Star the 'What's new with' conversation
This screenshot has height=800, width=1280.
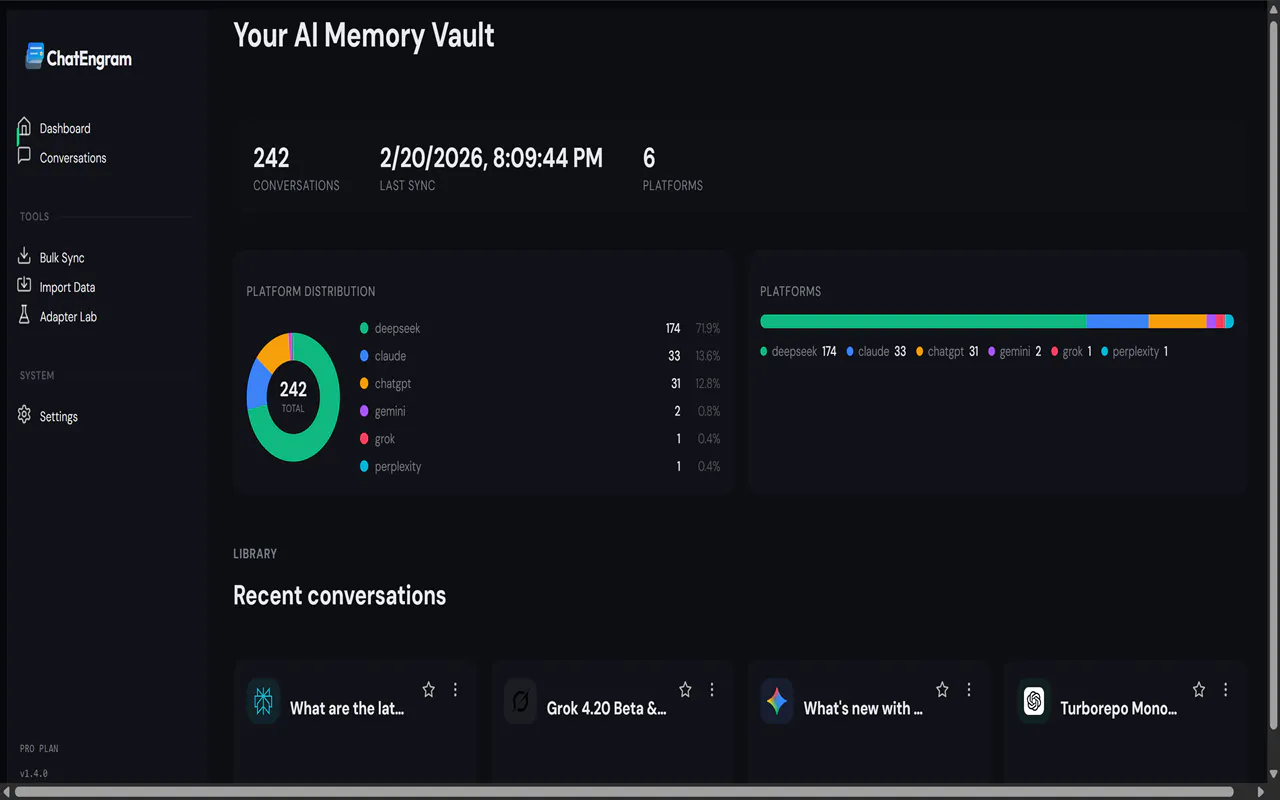coord(942,690)
